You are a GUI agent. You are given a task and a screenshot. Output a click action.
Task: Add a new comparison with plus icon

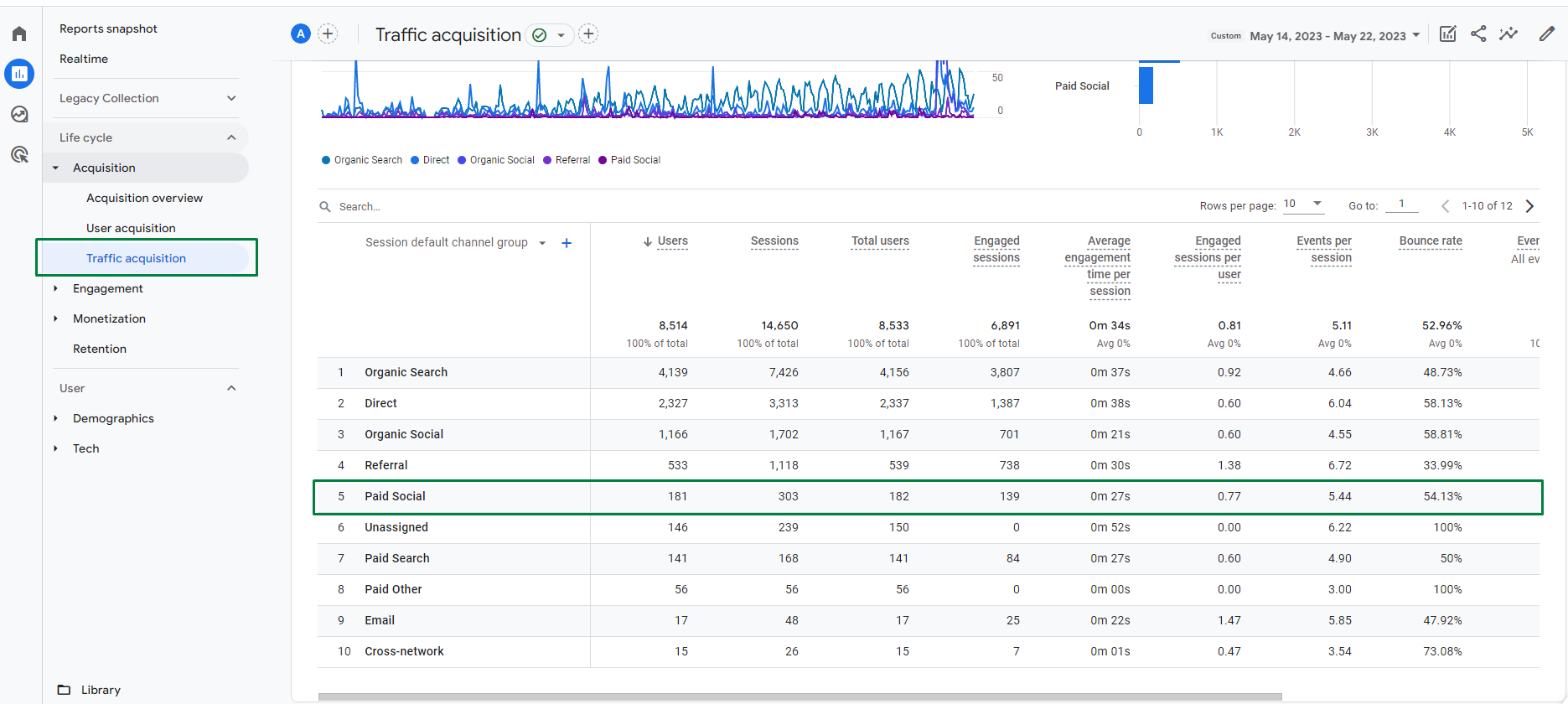[x=328, y=34]
